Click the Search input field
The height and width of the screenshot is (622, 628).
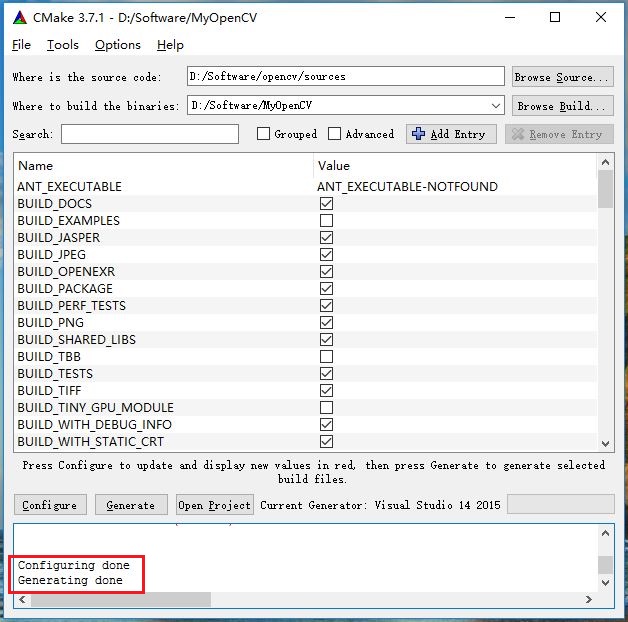(x=150, y=134)
